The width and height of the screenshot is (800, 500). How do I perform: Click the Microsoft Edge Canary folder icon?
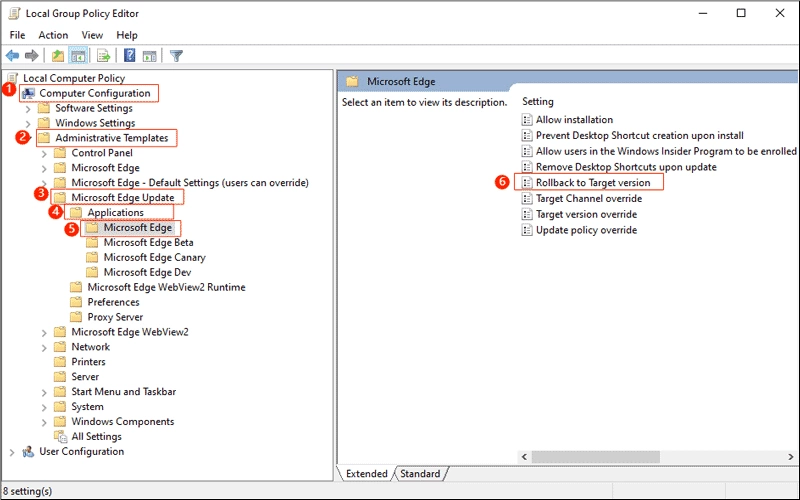pyautogui.click(x=92, y=257)
